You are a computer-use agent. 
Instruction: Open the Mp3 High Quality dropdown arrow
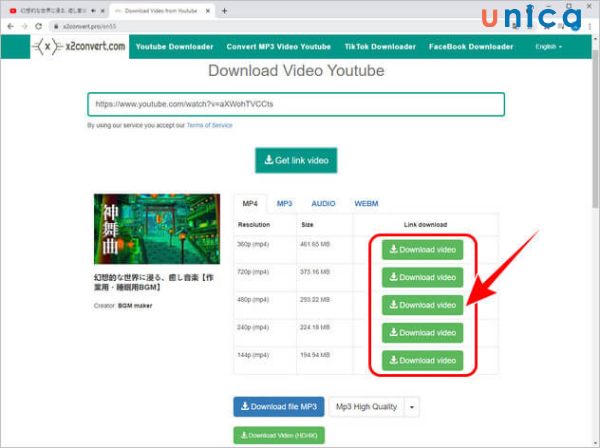coord(412,407)
